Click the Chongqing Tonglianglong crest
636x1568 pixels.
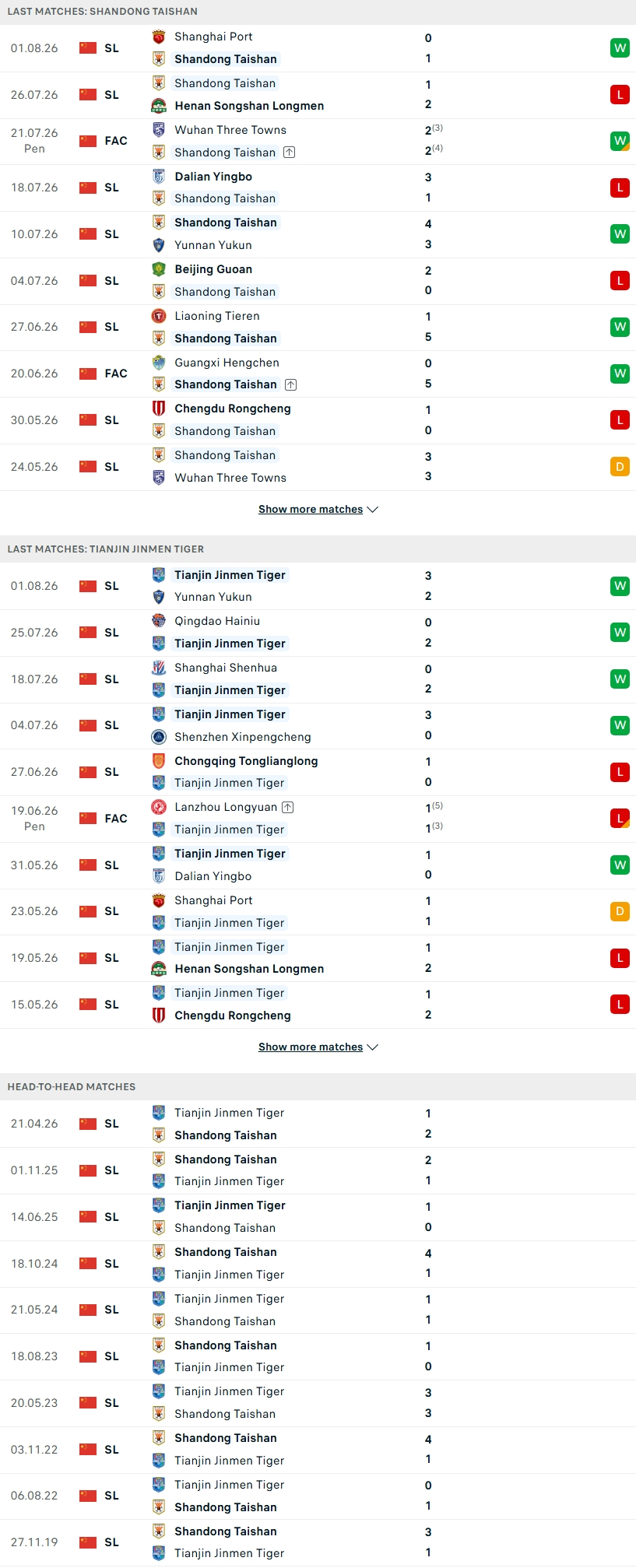159,761
